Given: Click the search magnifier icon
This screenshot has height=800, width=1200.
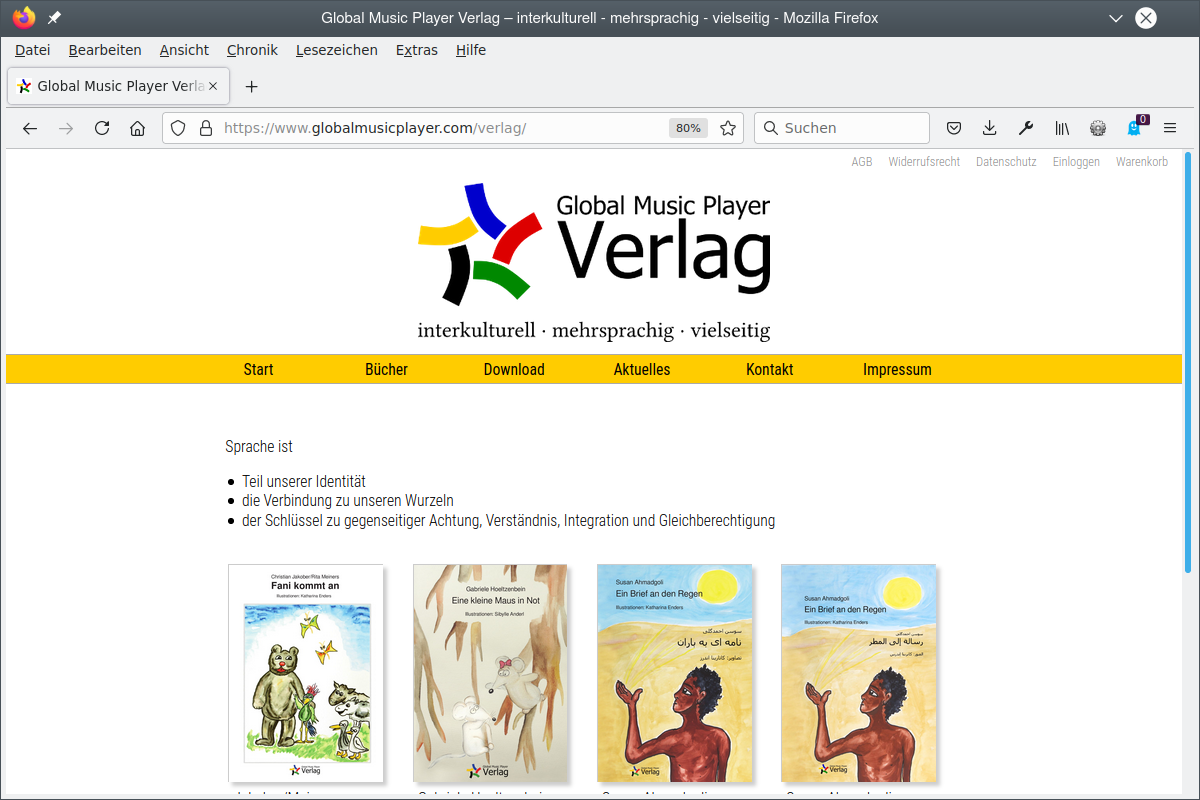Looking at the screenshot, I should coord(771,128).
